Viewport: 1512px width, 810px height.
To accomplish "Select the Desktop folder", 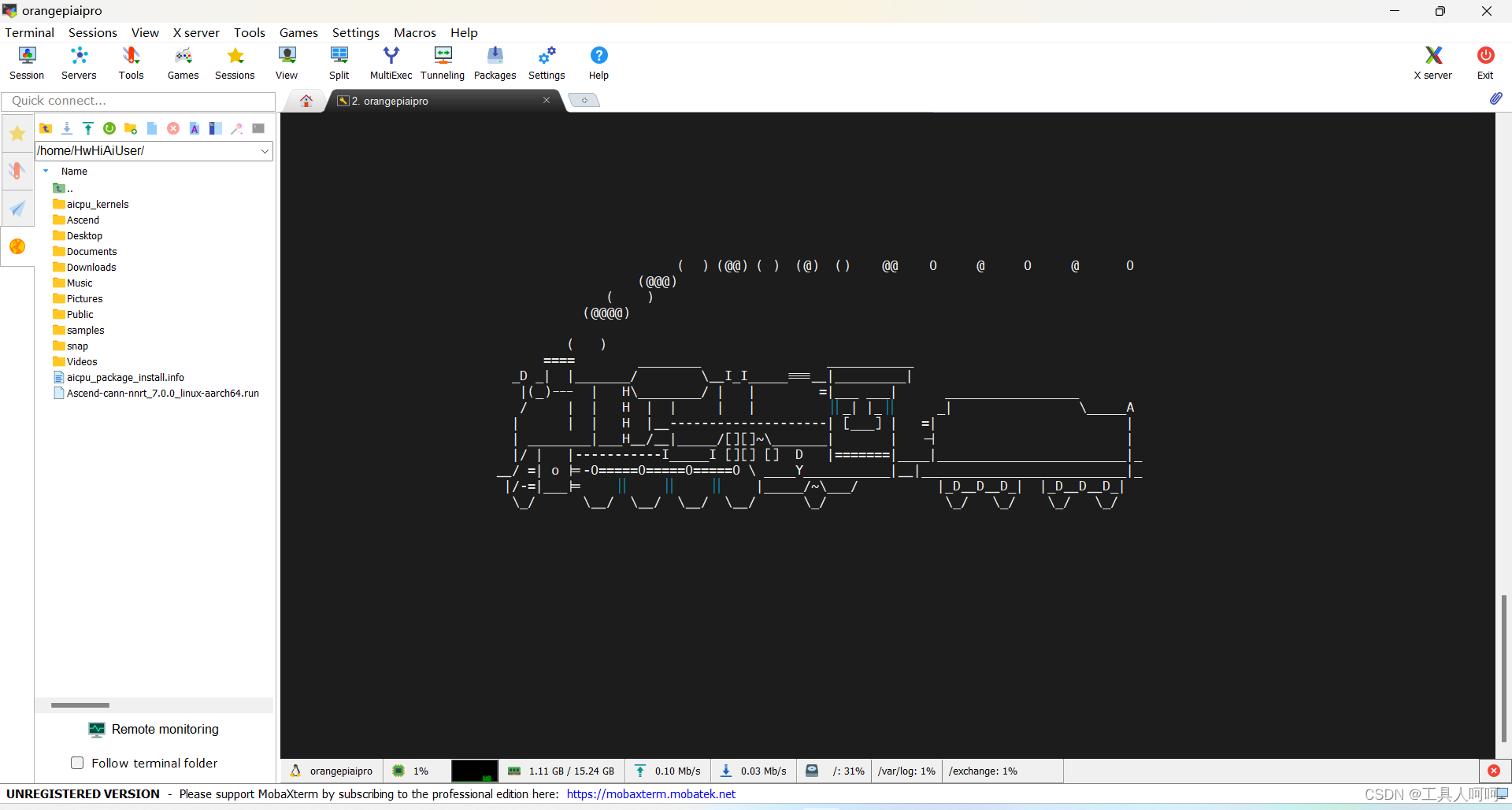I will [x=77, y=235].
